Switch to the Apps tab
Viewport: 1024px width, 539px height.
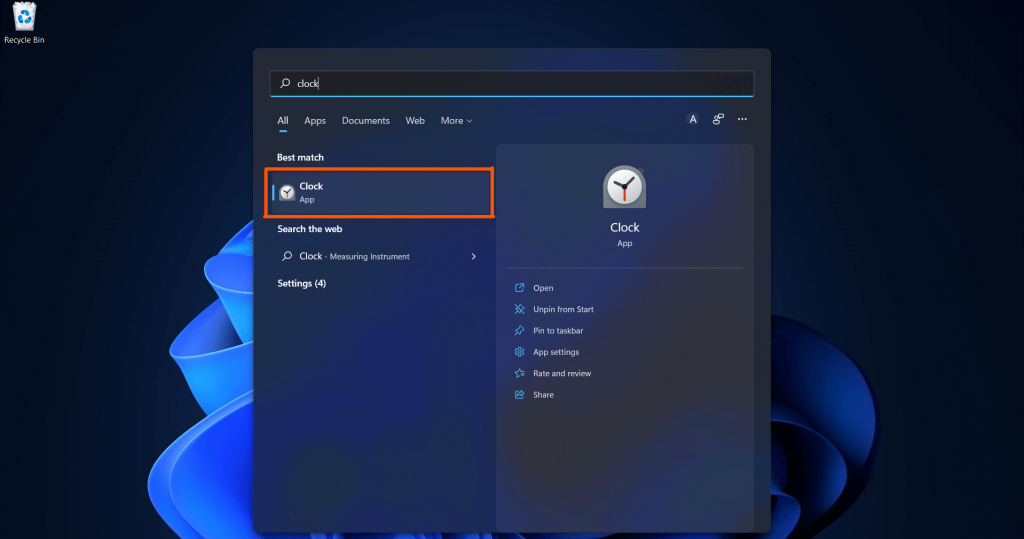tap(315, 121)
